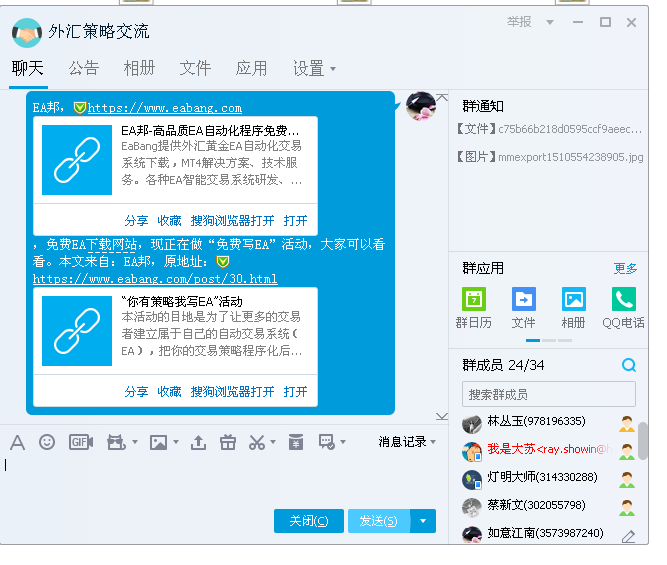Expand the group video options arrow
Image resolution: width=667 pixels, height=565 pixels.
[x=134, y=442]
